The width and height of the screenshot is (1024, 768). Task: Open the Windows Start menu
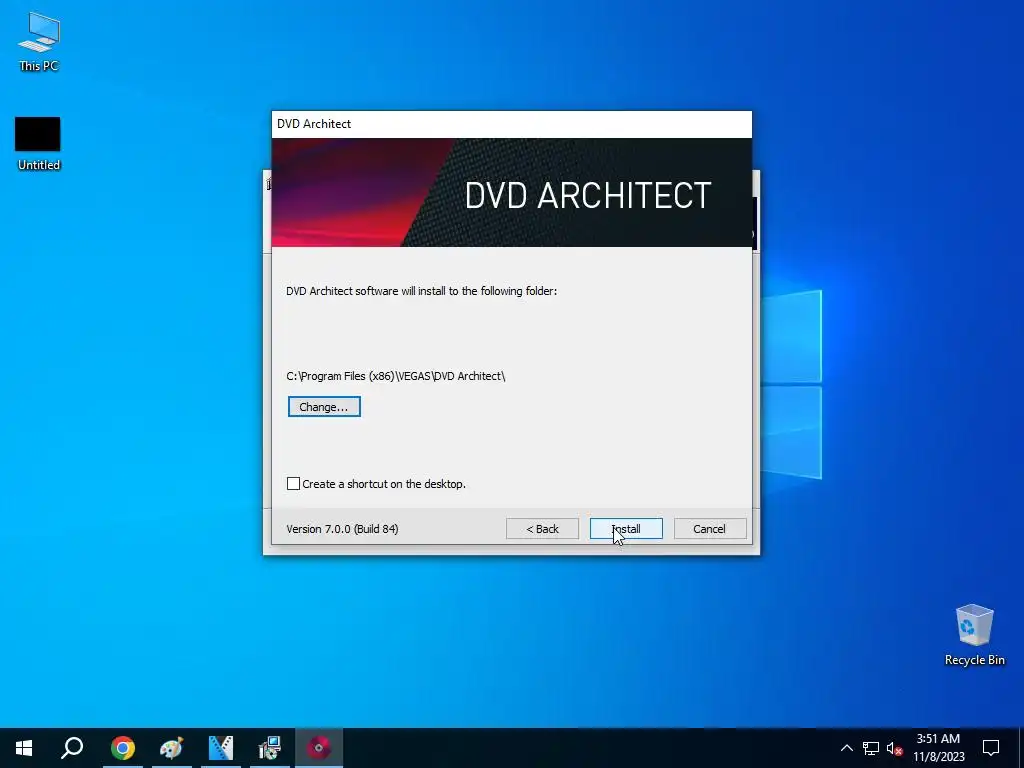coord(24,748)
